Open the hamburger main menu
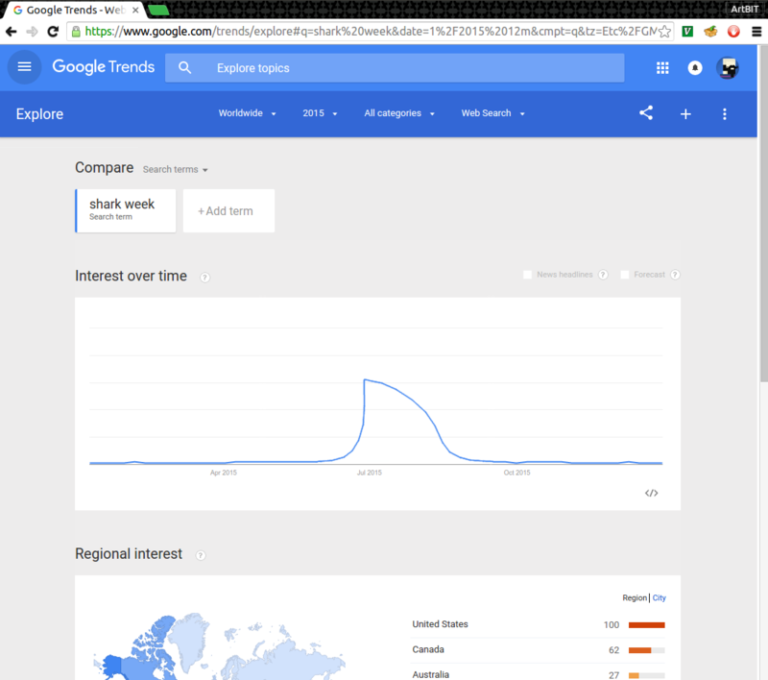 click(24, 67)
